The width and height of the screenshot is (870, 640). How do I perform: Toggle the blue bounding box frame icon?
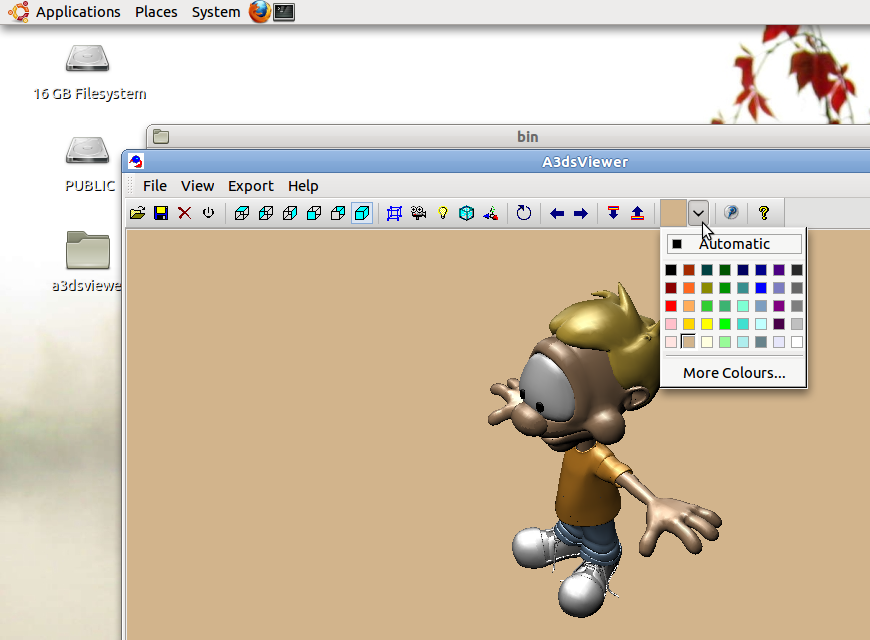click(394, 213)
